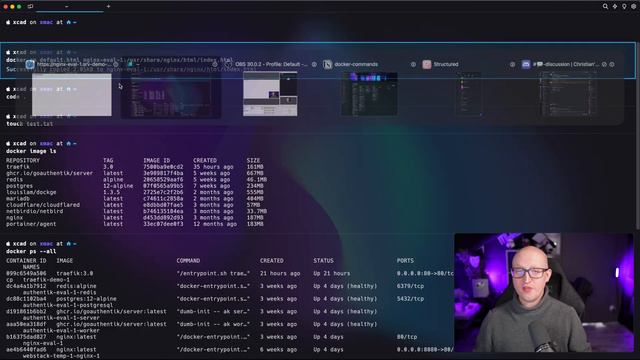Click the 'STATUS' column header
The height and width of the screenshot is (360, 640).
pyautogui.click(x=323, y=260)
